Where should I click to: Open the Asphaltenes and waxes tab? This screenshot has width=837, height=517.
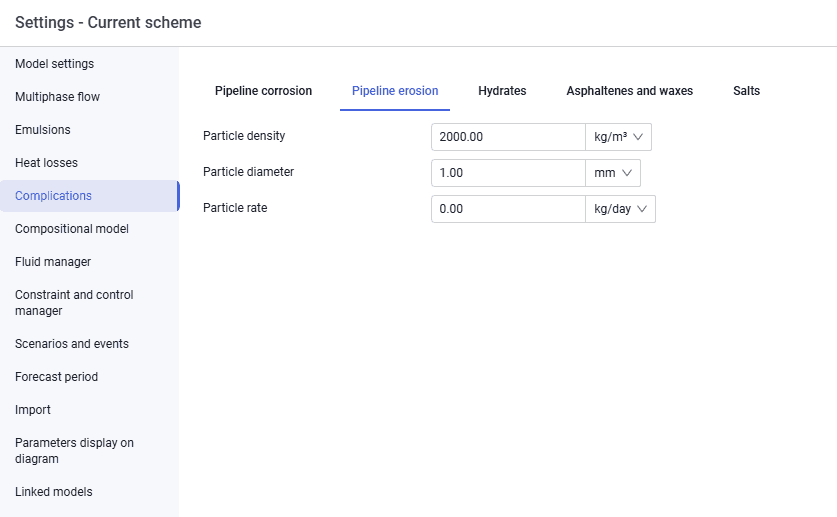pyautogui.click(x=630, y=91)
